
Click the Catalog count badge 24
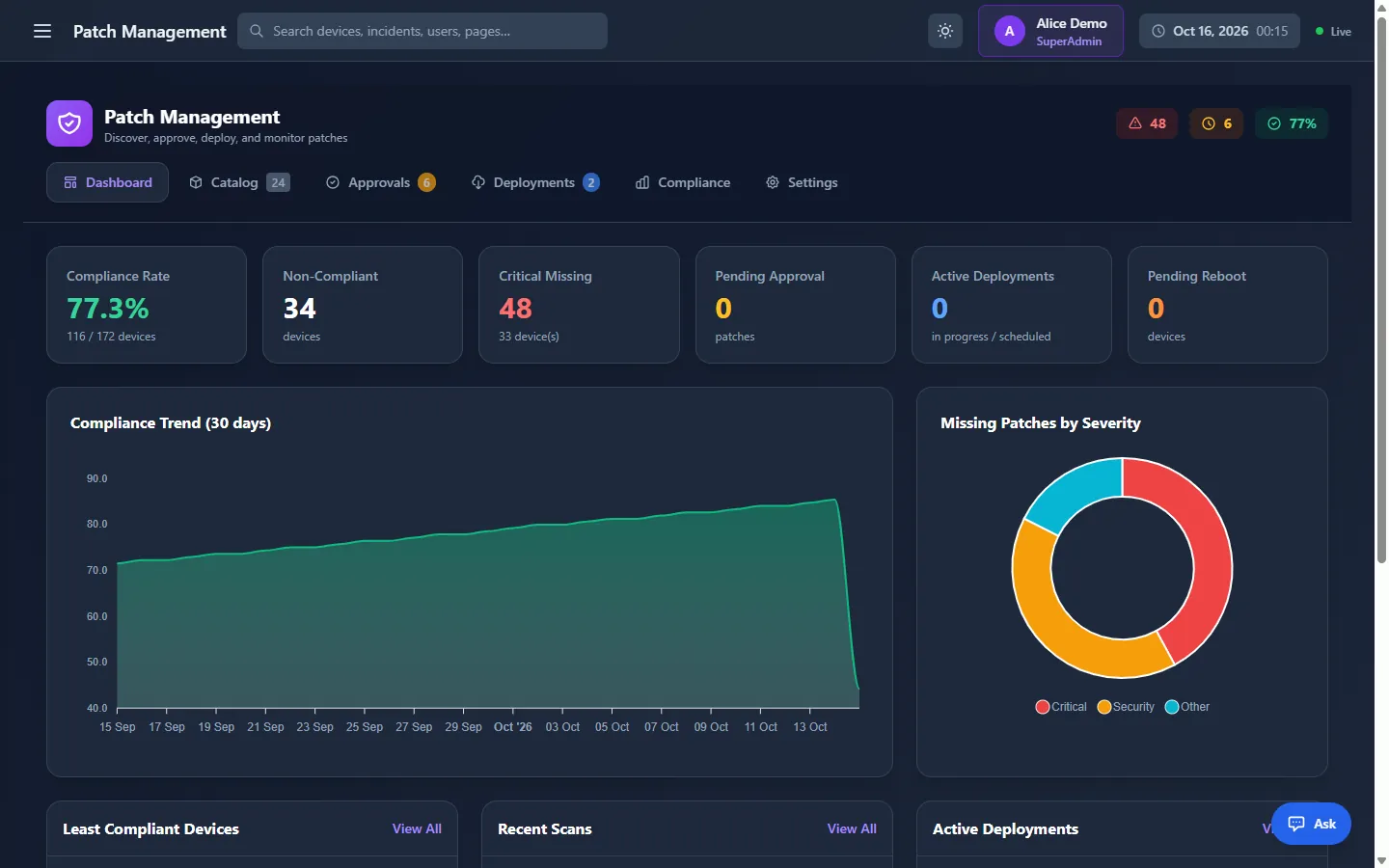click(278, 182)
